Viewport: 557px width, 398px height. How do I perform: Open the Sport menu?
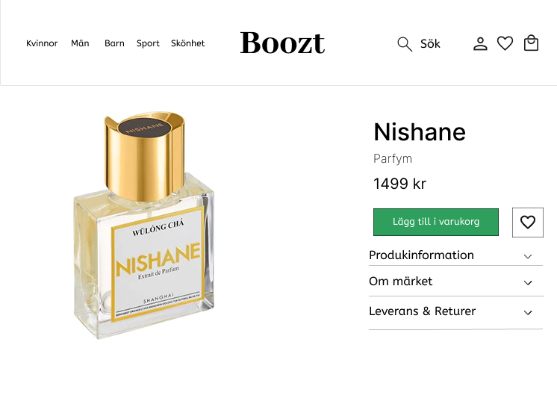(x=148, y=44)
